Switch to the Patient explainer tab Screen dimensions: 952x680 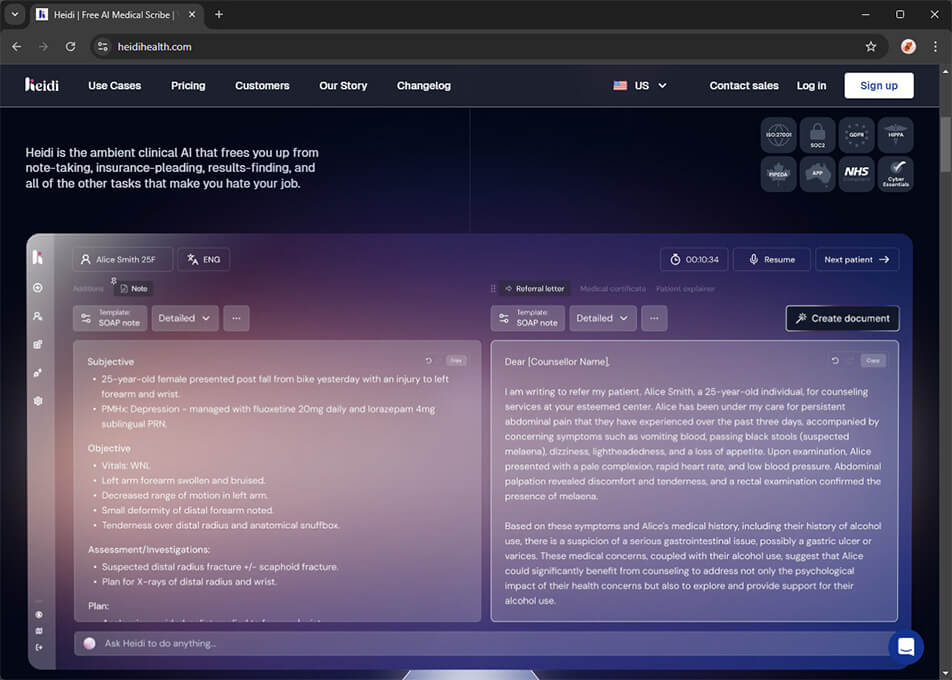[685, 288]
